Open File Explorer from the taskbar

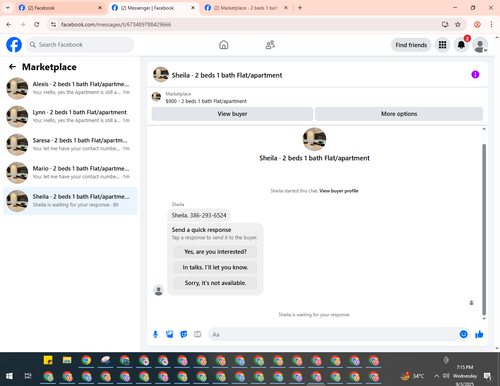pyautogui.click(x=67, y=360)
